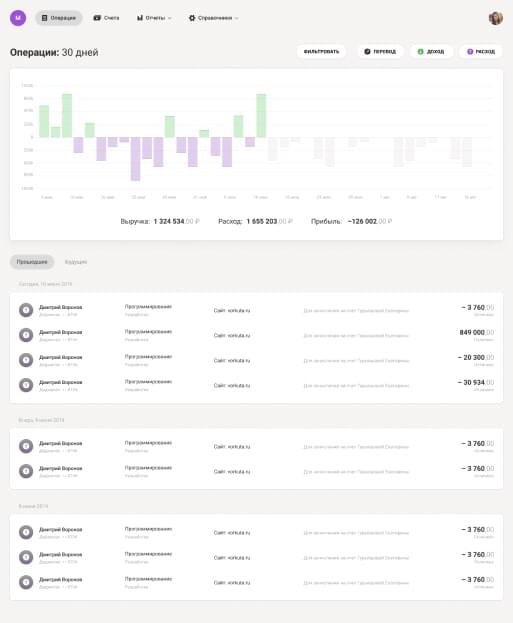Click the Вчера date group header

pos(41,420)
